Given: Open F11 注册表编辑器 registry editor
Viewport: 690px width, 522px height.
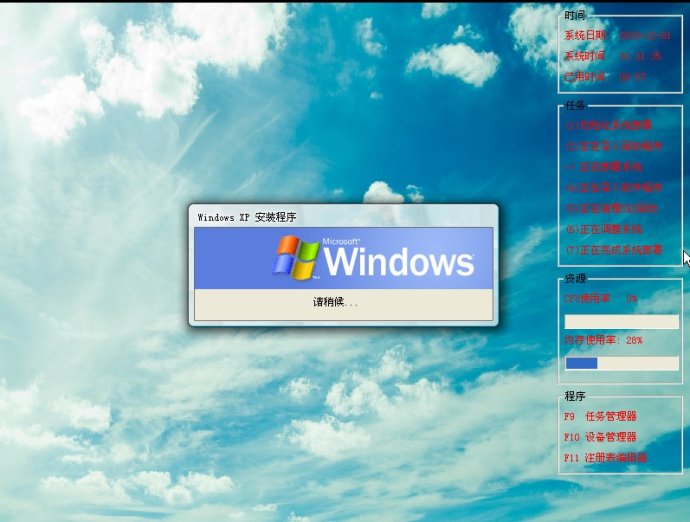Looking at the screenshot, I should click(606, 458).
